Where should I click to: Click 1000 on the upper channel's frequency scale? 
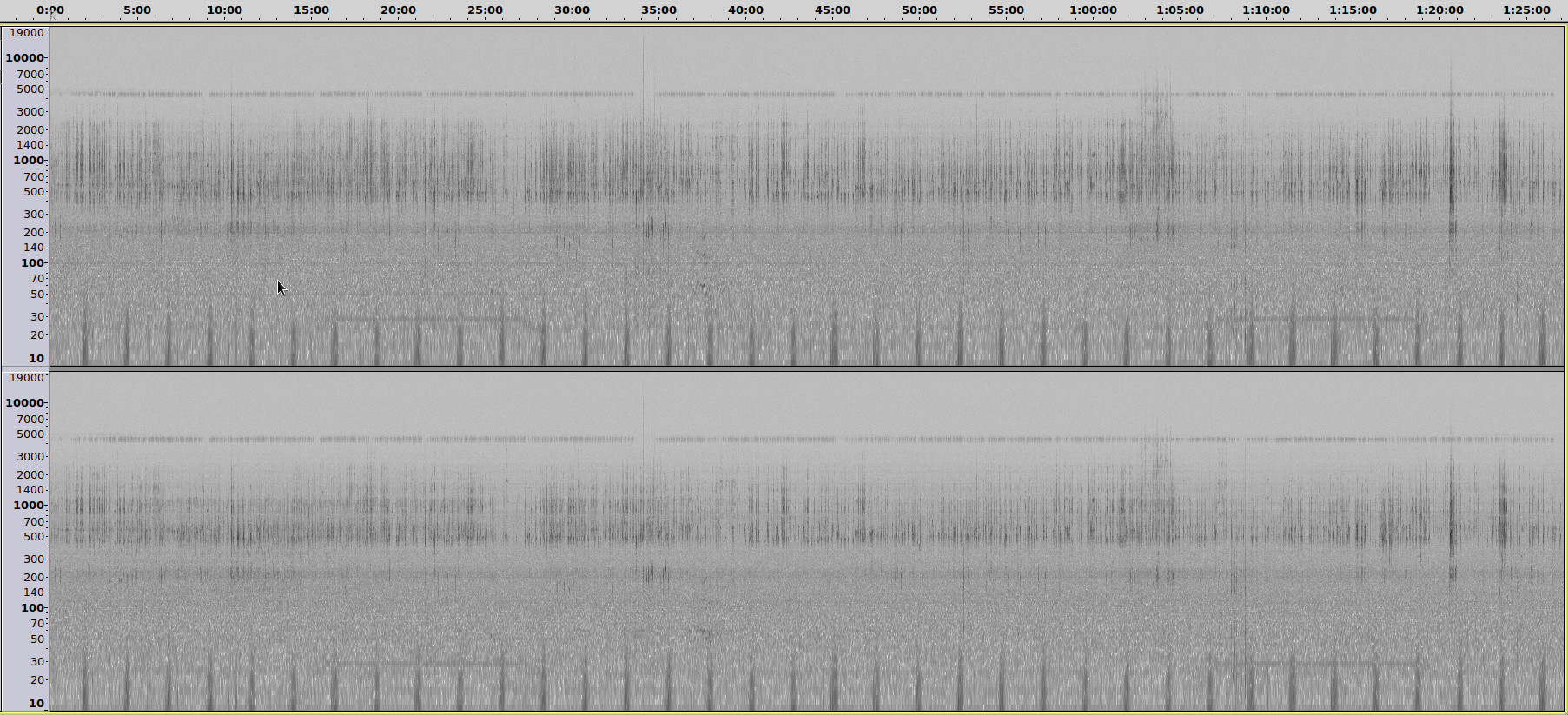tap(28, 161)
